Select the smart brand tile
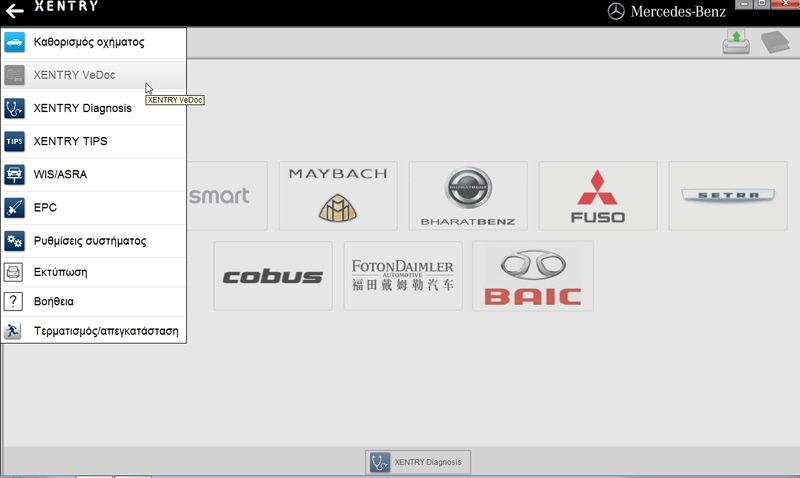Image resolution: width=800 pixels, height=478 pixels. coord(227,196)
